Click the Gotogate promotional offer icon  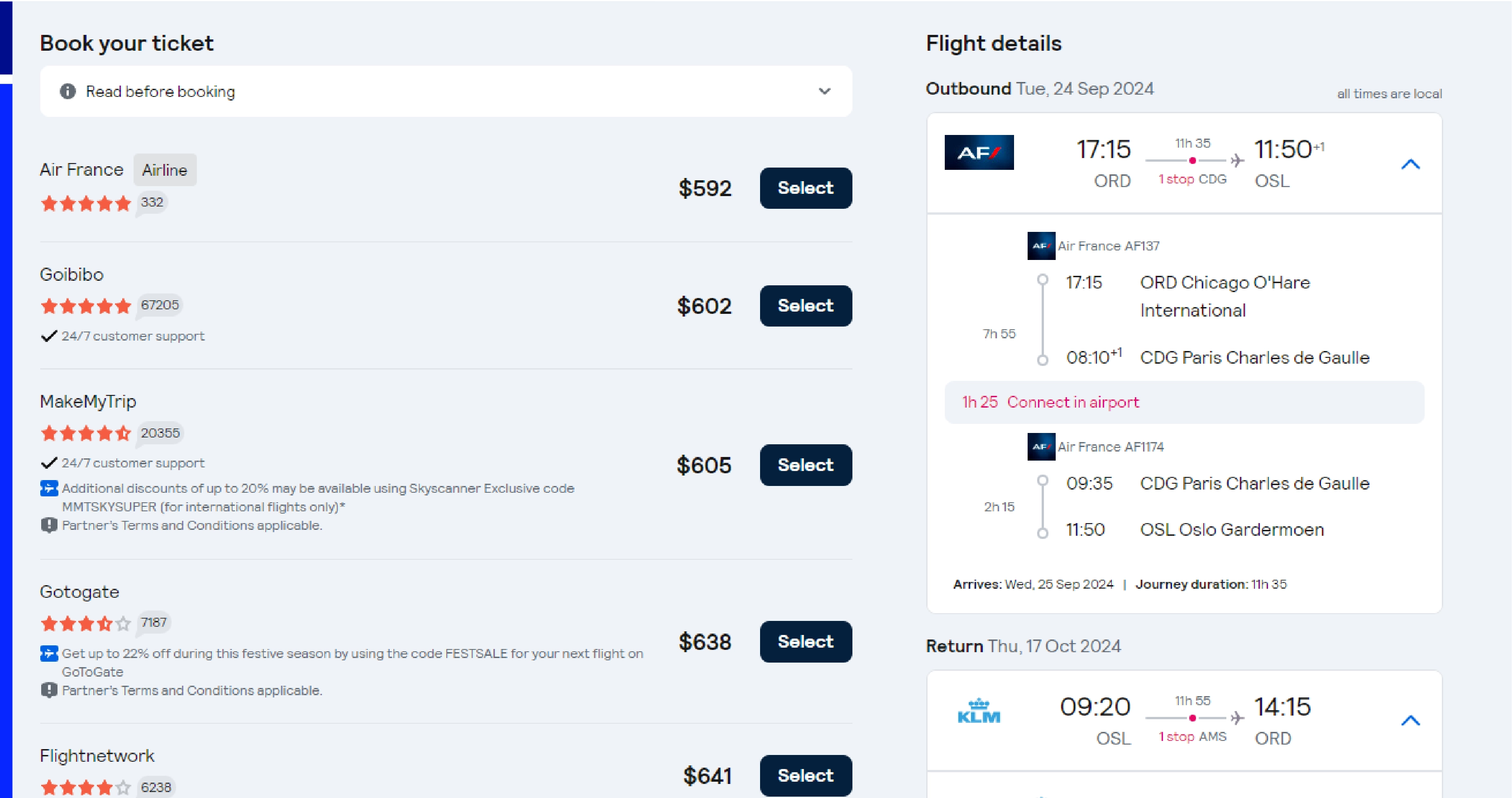47,652
